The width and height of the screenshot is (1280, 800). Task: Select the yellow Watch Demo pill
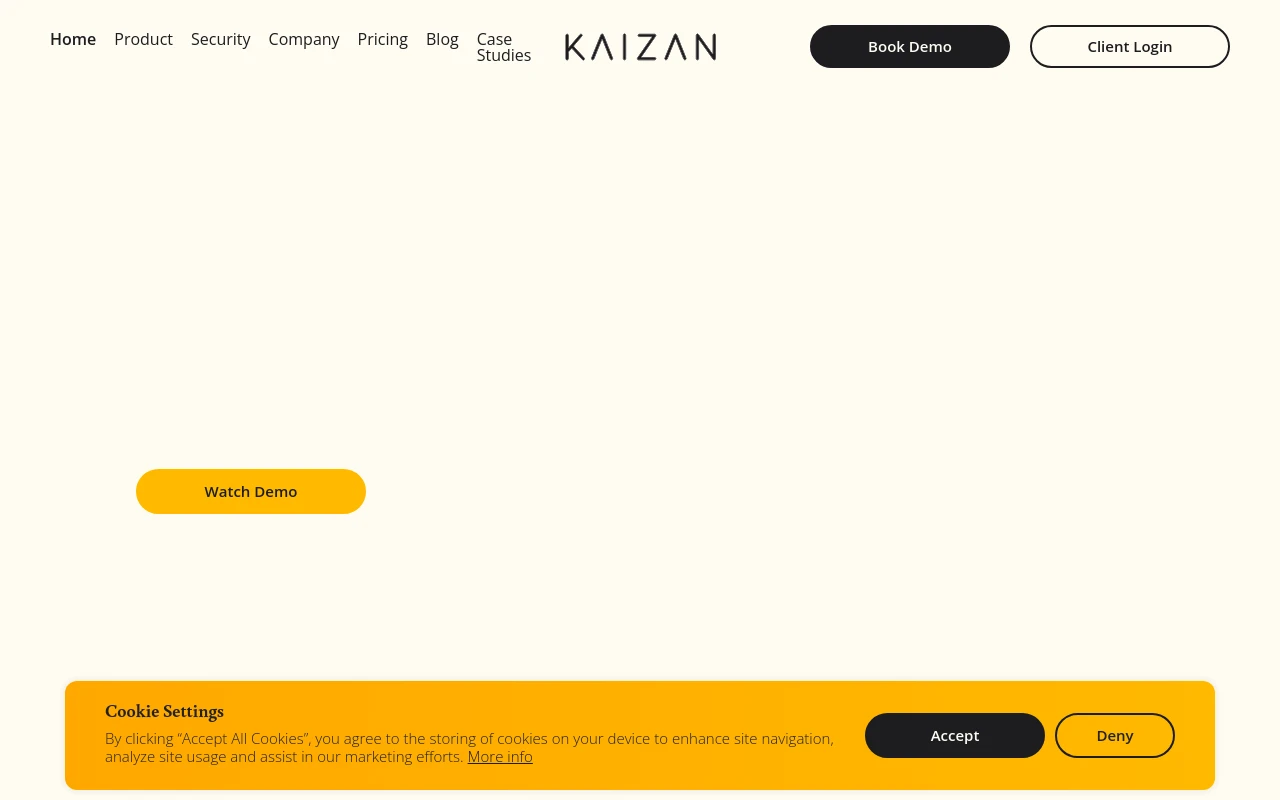251,491
